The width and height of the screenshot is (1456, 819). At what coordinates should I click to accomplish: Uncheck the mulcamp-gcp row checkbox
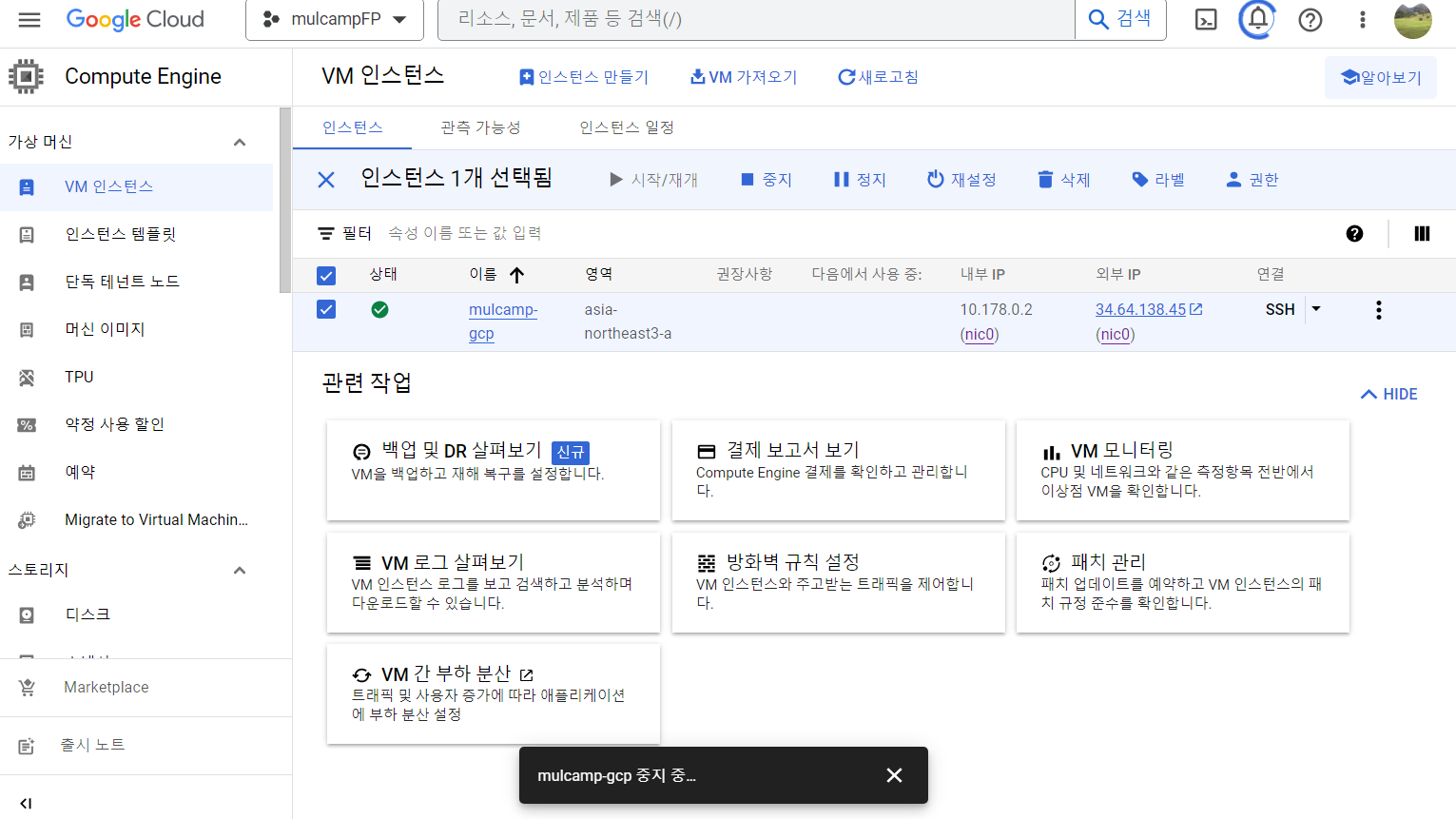(x=326, y=309)
